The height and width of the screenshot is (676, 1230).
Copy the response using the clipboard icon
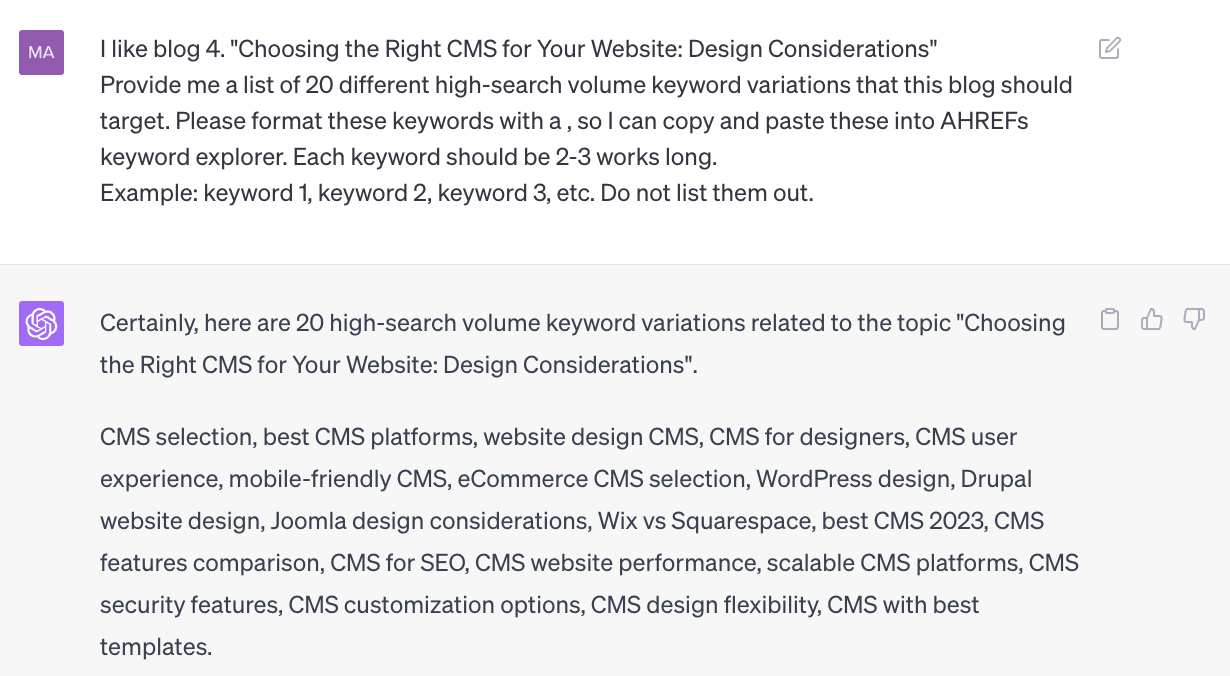tap(1109, 320)
